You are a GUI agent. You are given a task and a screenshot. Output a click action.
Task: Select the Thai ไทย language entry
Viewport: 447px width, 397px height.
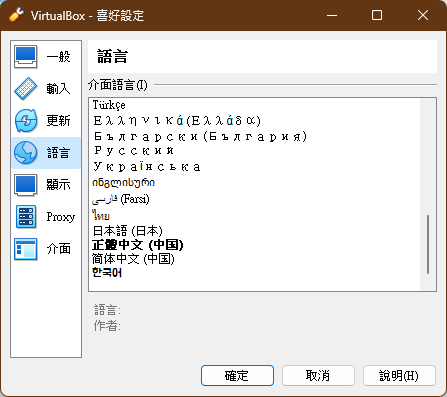coord(101,215)
